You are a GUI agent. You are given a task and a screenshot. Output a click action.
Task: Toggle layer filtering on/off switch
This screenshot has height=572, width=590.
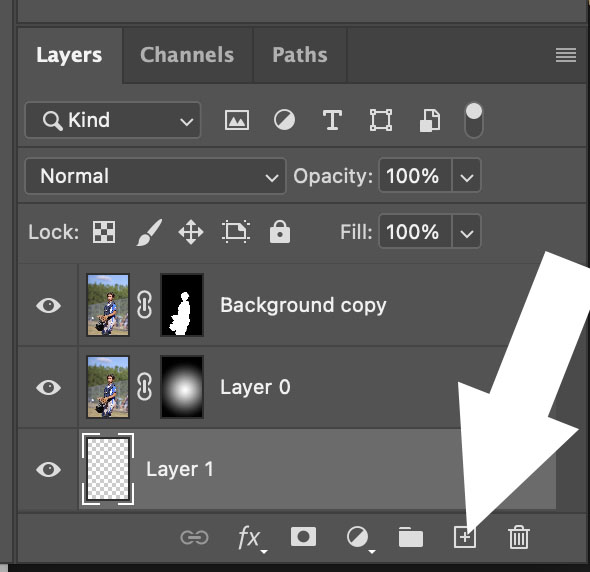474,120
